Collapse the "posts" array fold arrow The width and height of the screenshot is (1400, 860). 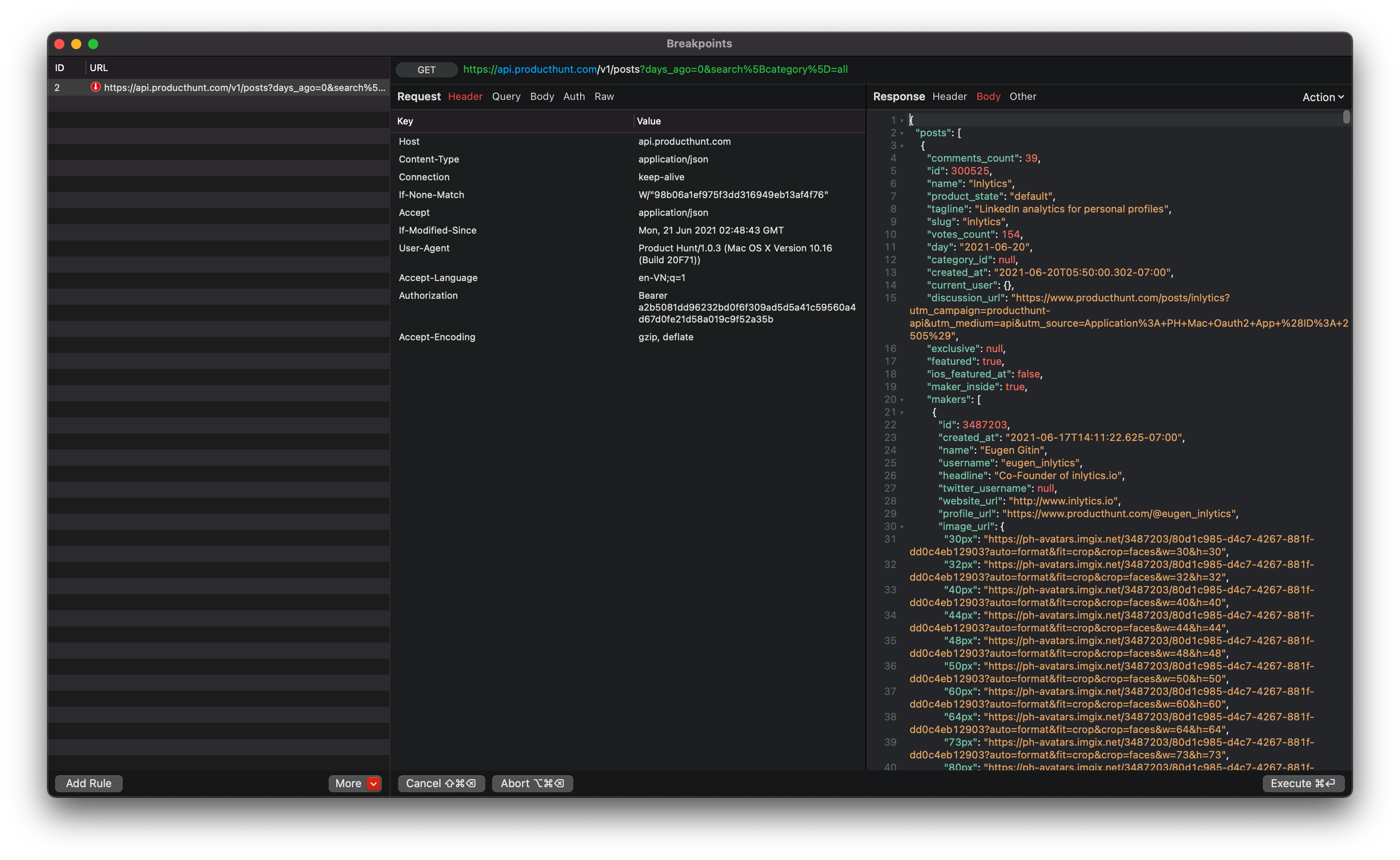pyautogui.click(x=902, y=133)
